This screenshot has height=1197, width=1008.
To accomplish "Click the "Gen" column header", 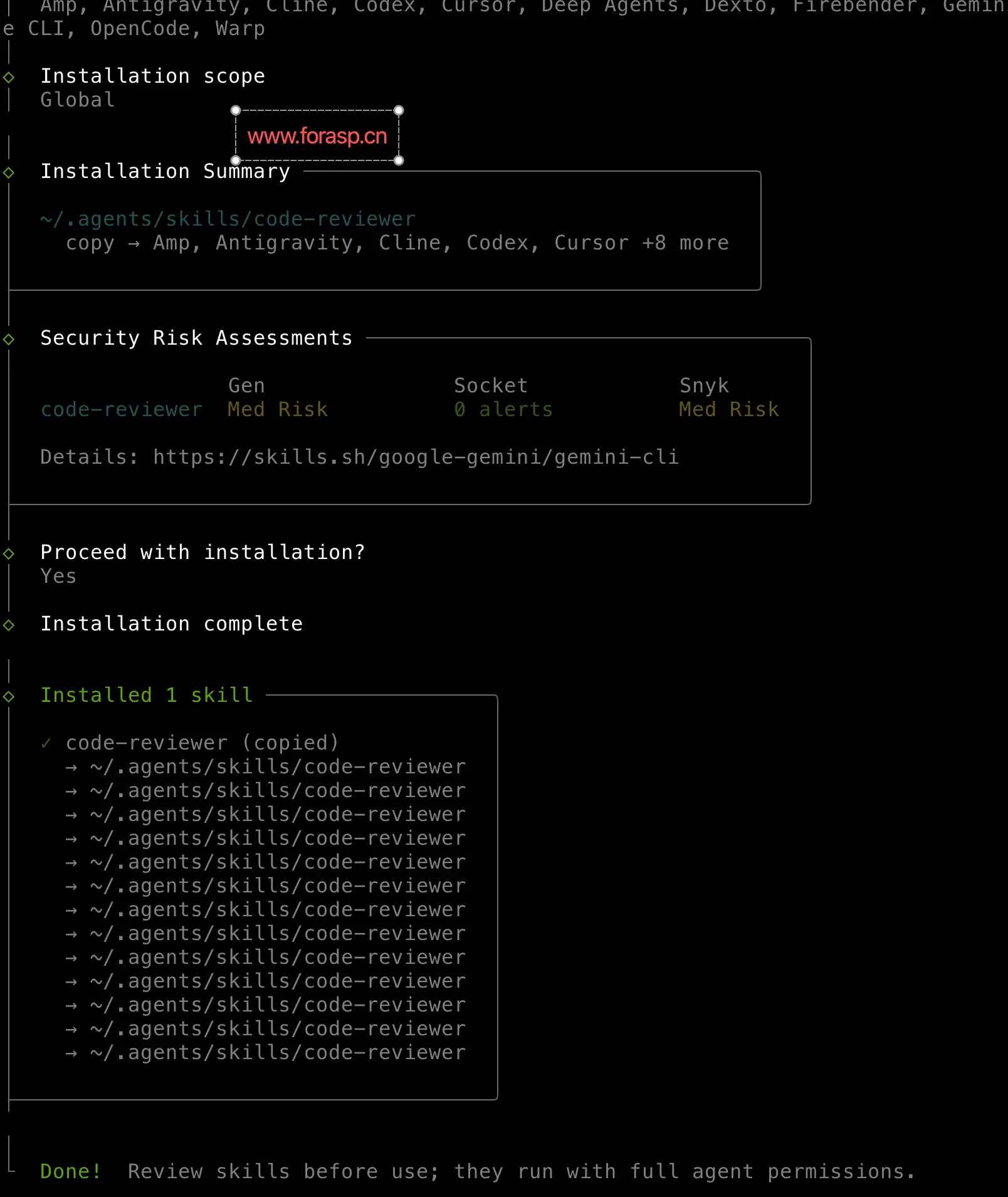I will coord(247,385).
